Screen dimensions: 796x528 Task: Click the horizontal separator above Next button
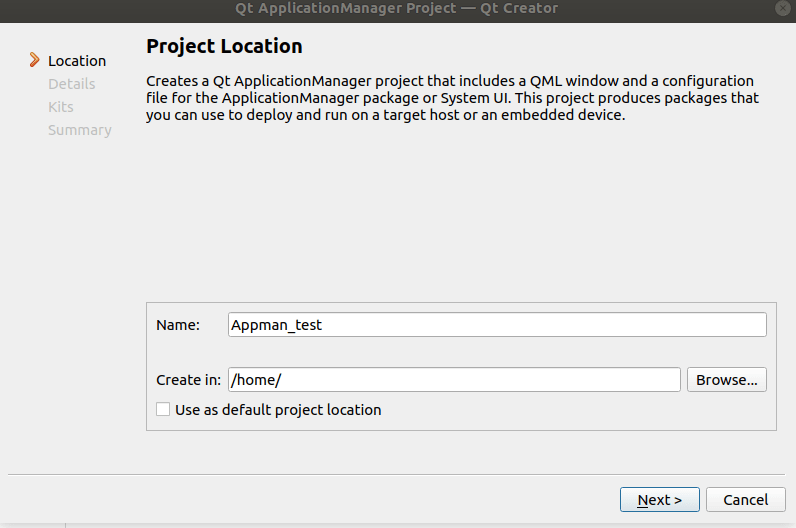click(396, 474)
